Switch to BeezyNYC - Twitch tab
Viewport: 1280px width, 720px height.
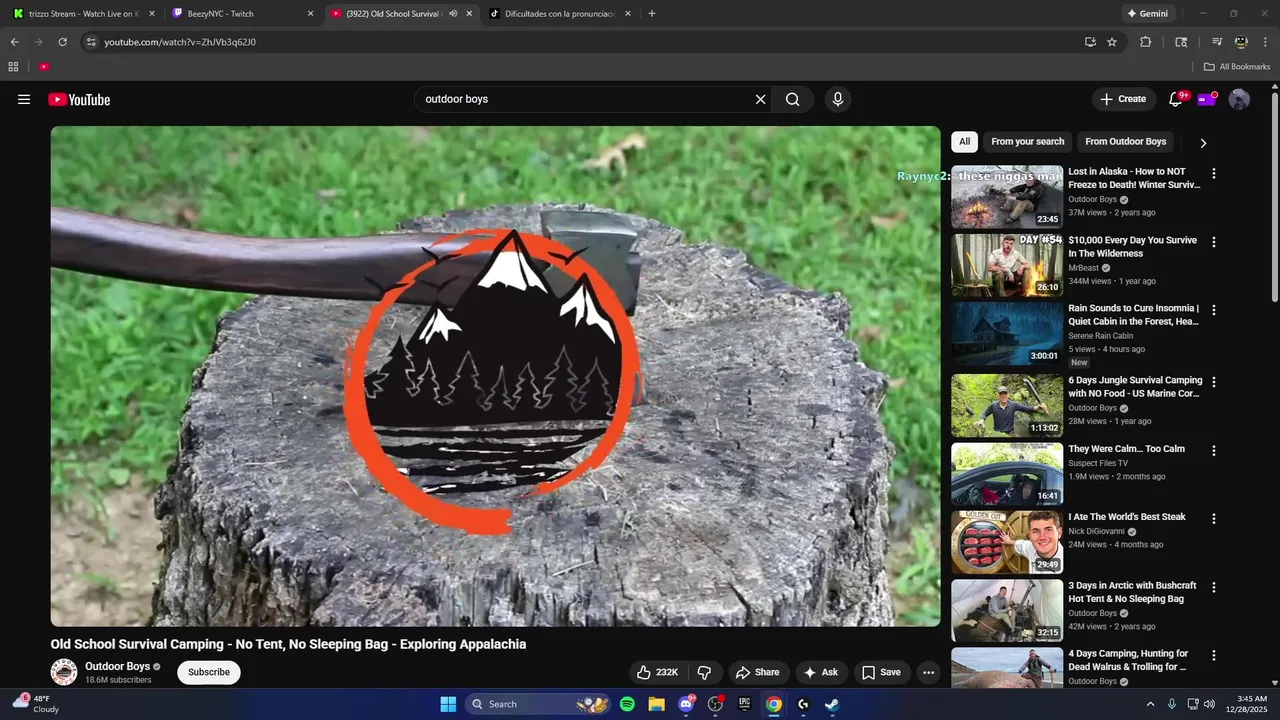coord(241,14)
